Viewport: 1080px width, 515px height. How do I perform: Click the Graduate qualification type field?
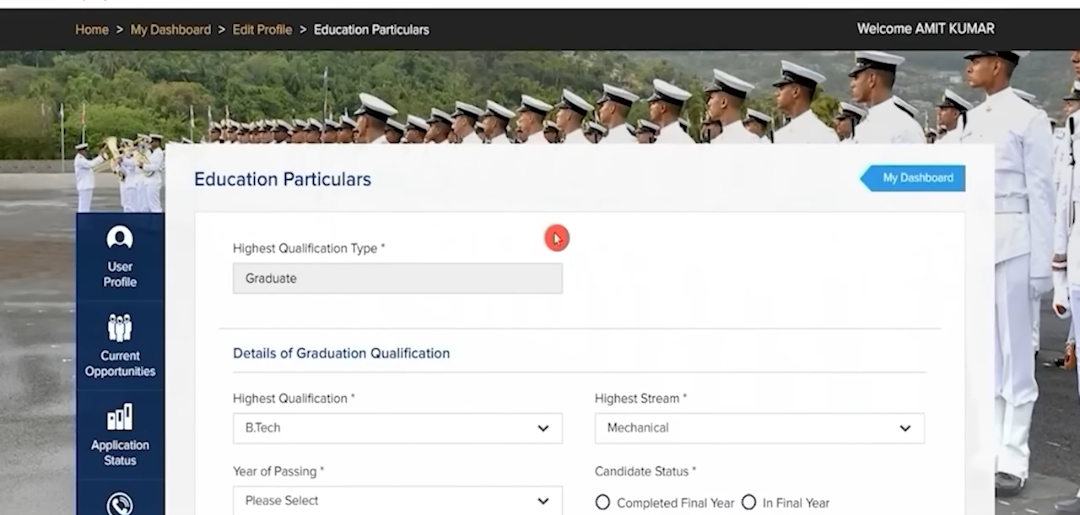[397, 279]
